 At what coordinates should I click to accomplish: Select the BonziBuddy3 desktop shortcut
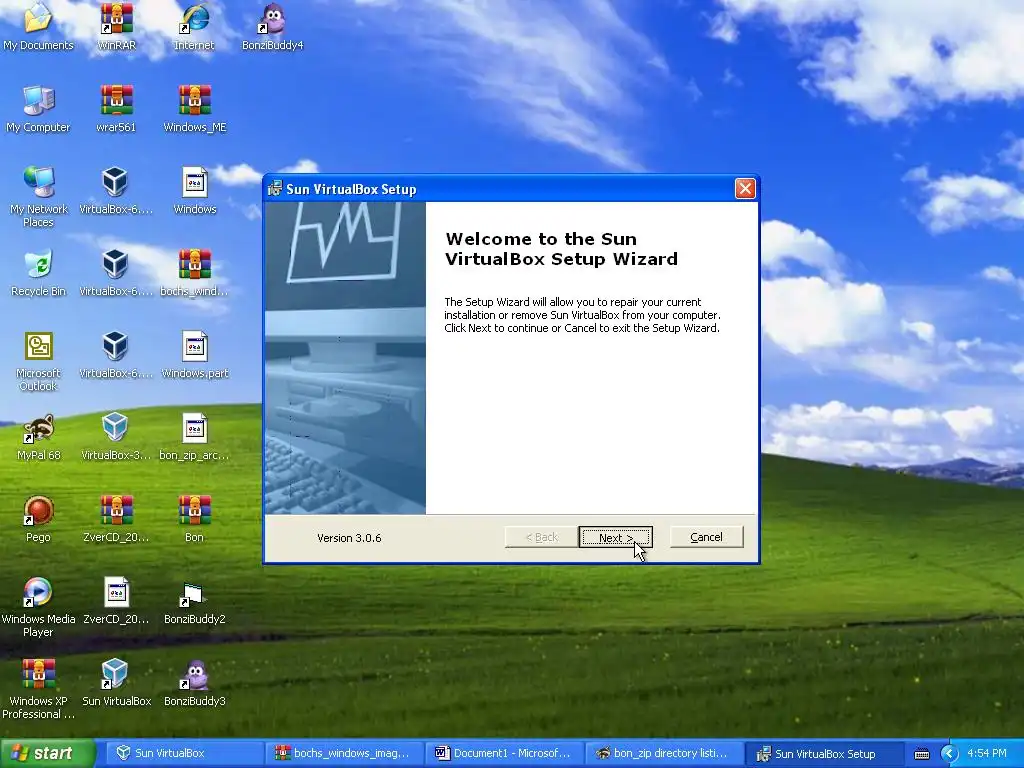(x=195, y=683)
